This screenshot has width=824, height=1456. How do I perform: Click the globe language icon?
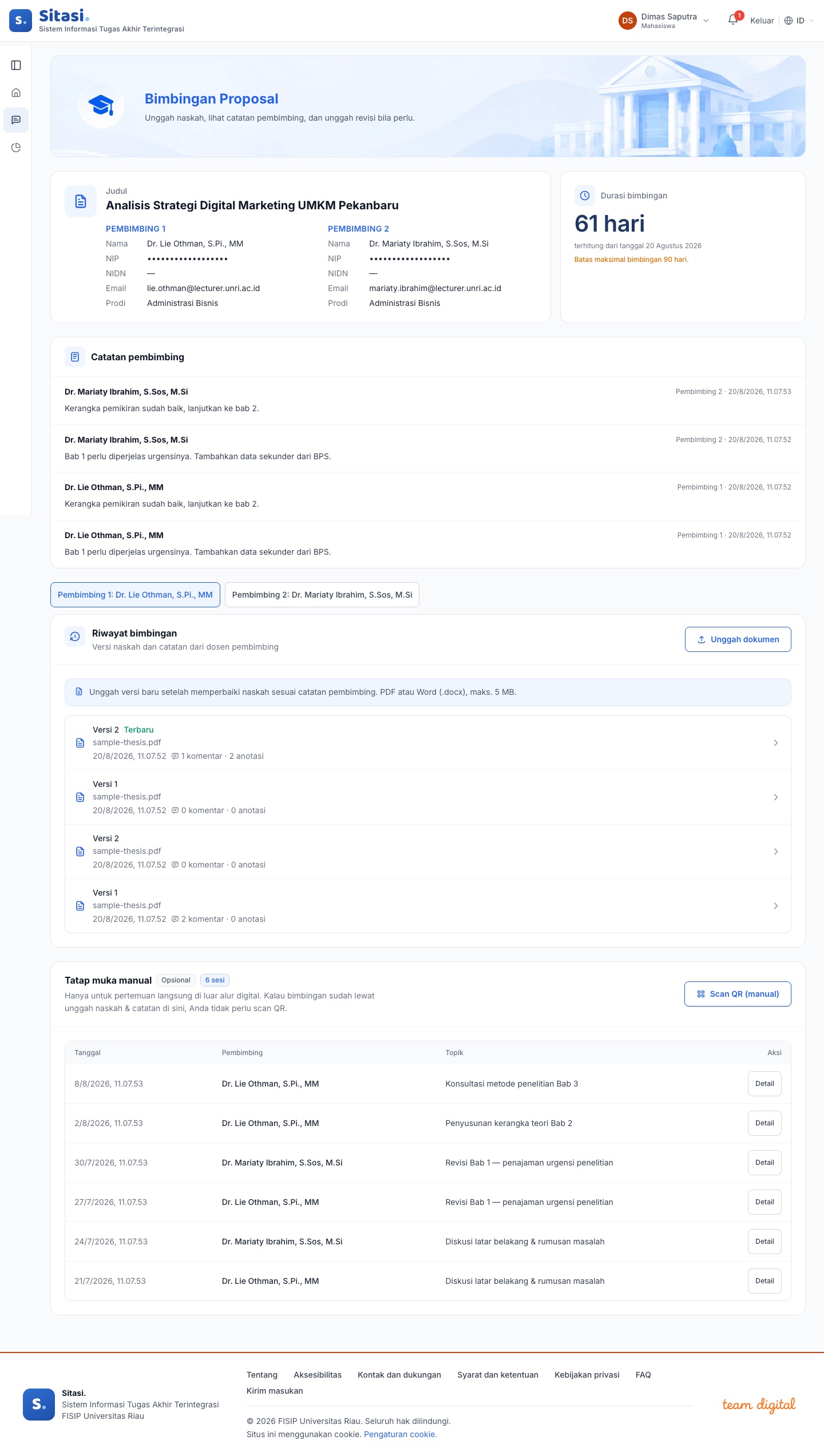tap(789, 21)
